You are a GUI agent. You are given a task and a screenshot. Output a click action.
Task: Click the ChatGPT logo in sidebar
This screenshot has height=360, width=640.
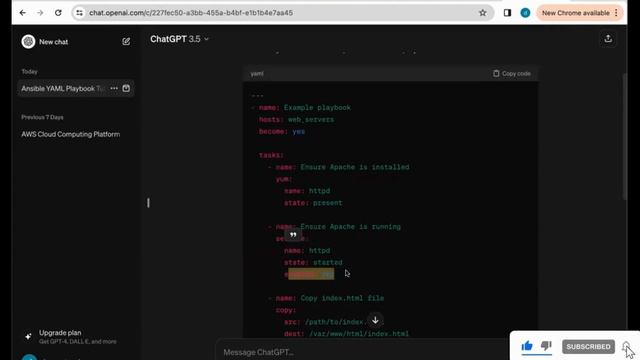28,42
